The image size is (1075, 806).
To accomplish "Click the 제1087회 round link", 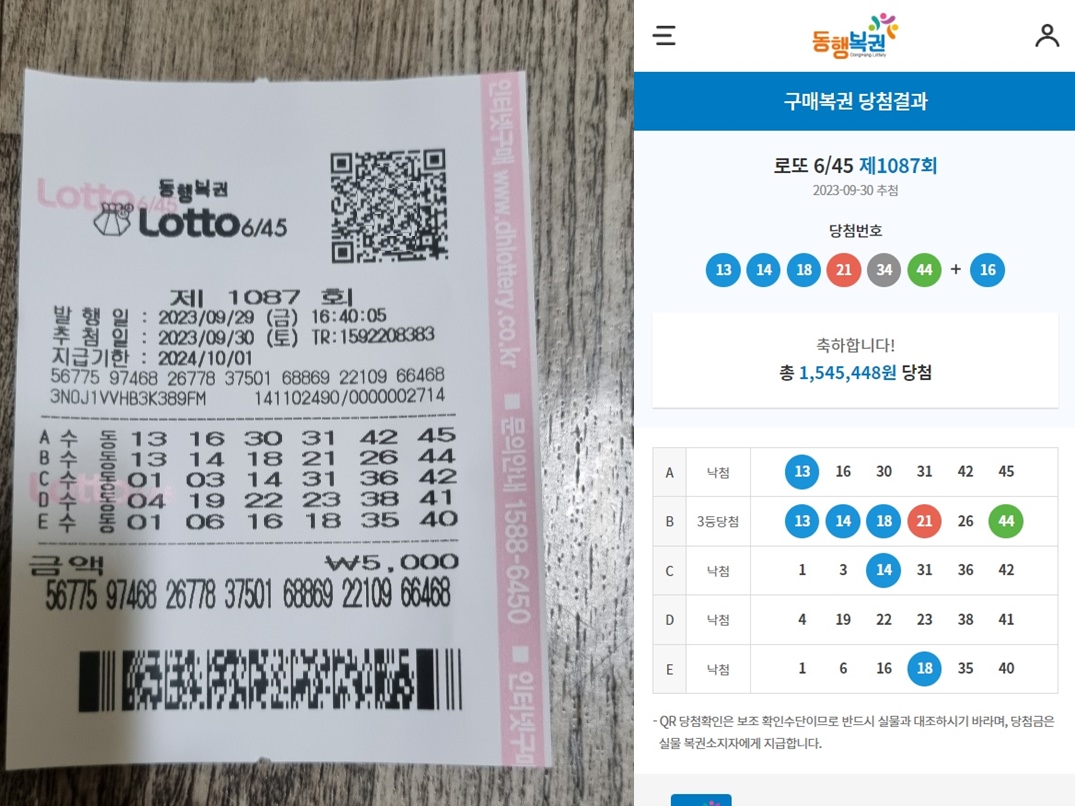I will click(898, 165).
